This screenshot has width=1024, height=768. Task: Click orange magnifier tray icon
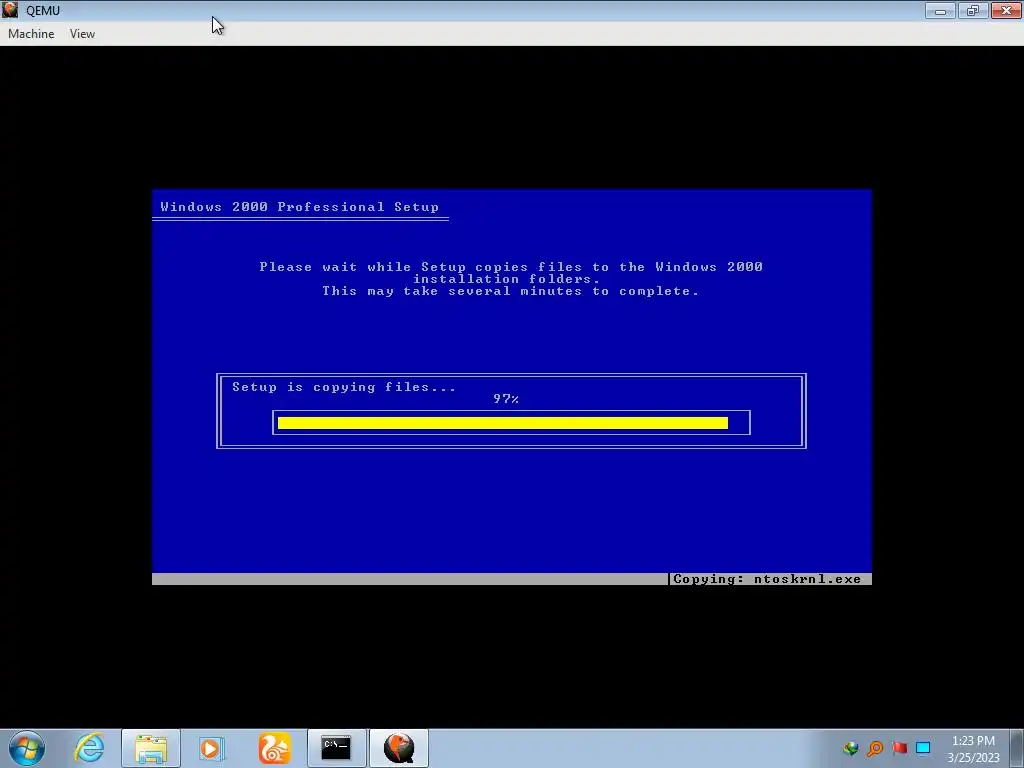[x=875, y=748]
